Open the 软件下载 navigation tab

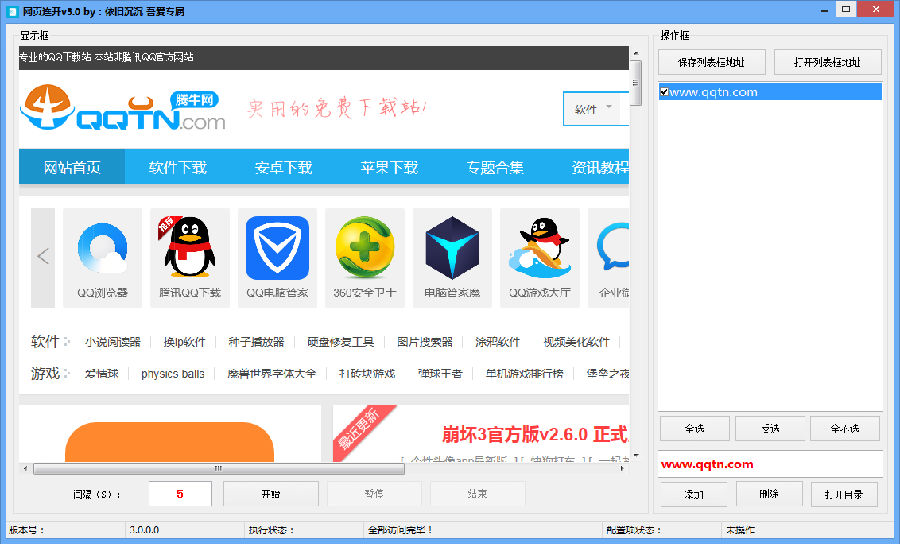pos(177,167)
